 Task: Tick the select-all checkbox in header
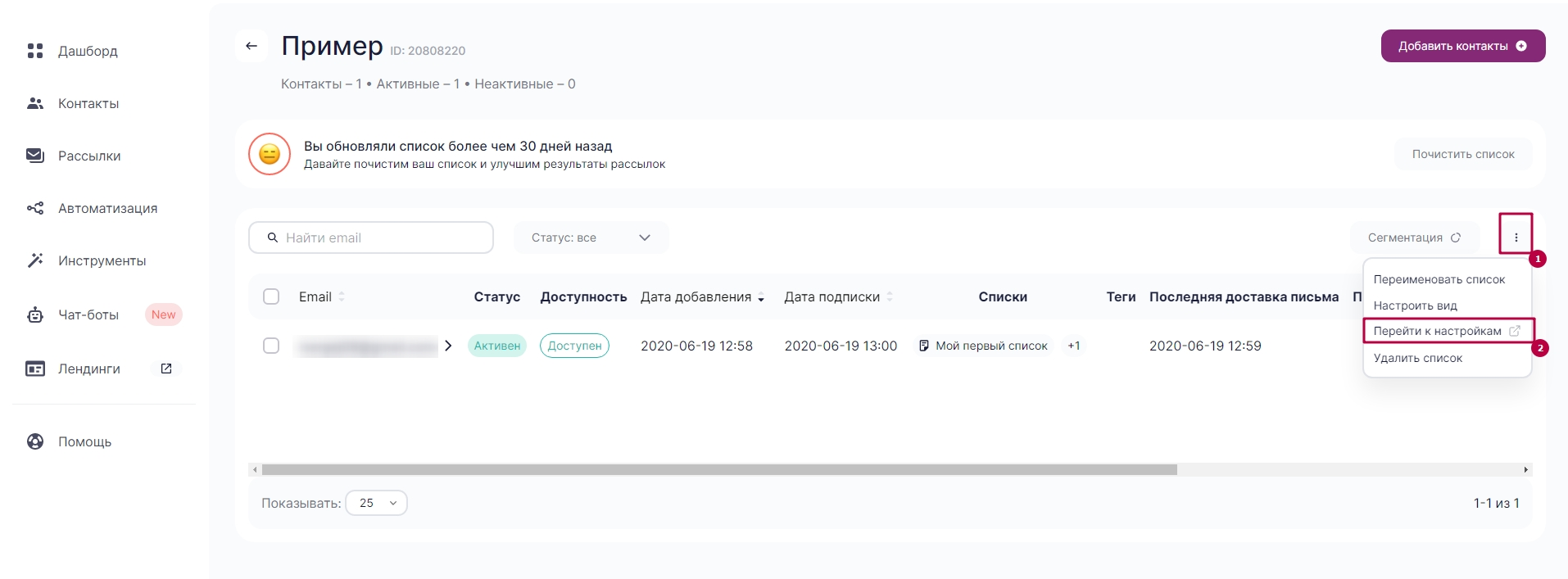click(271, 296)
